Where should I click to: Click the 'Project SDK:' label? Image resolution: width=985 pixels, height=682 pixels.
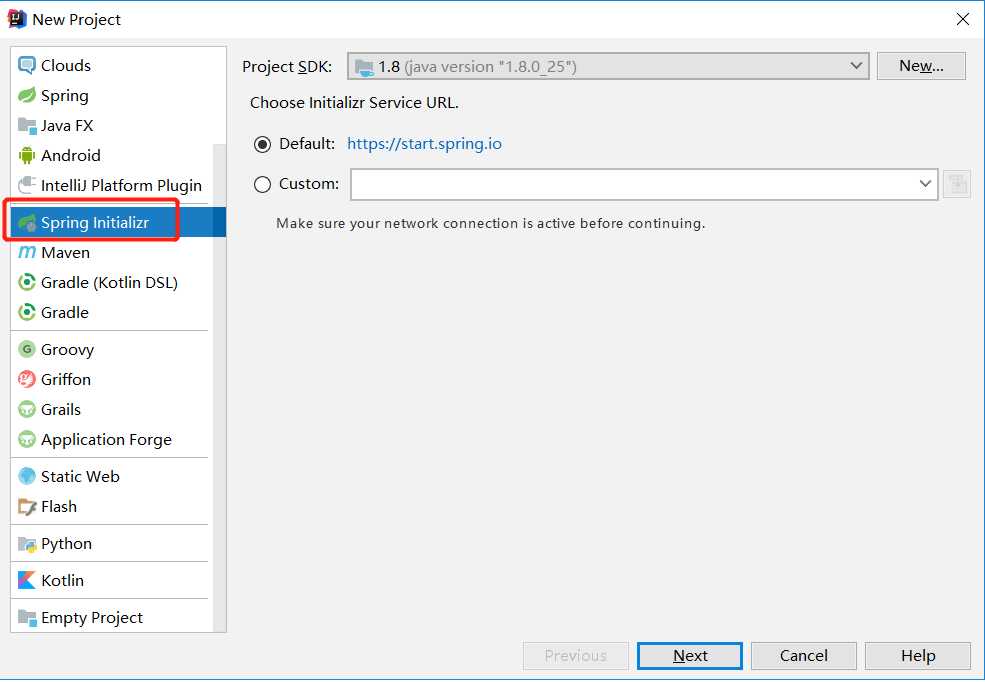pyautogui.click(x=287, y=67)
